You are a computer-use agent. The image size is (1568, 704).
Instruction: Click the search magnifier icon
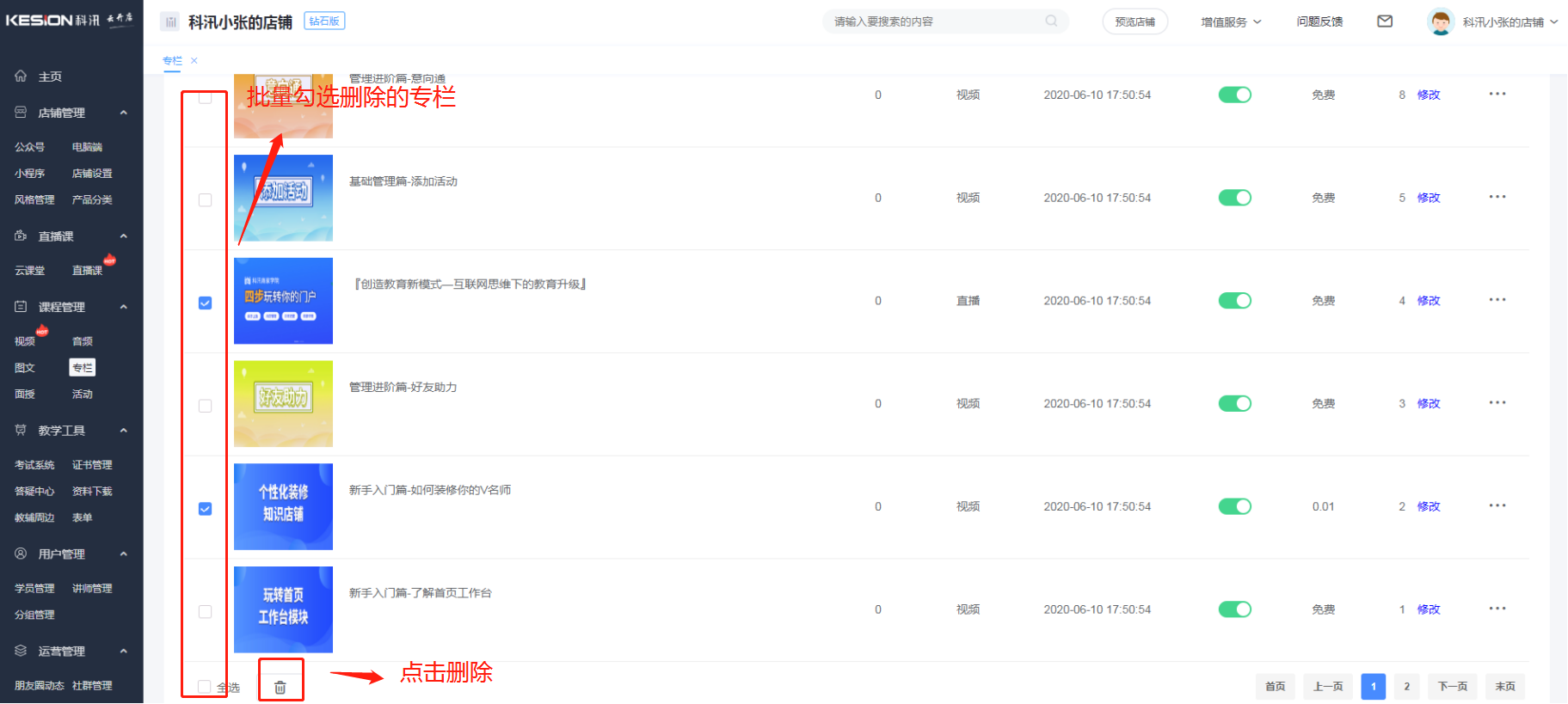1051,21
